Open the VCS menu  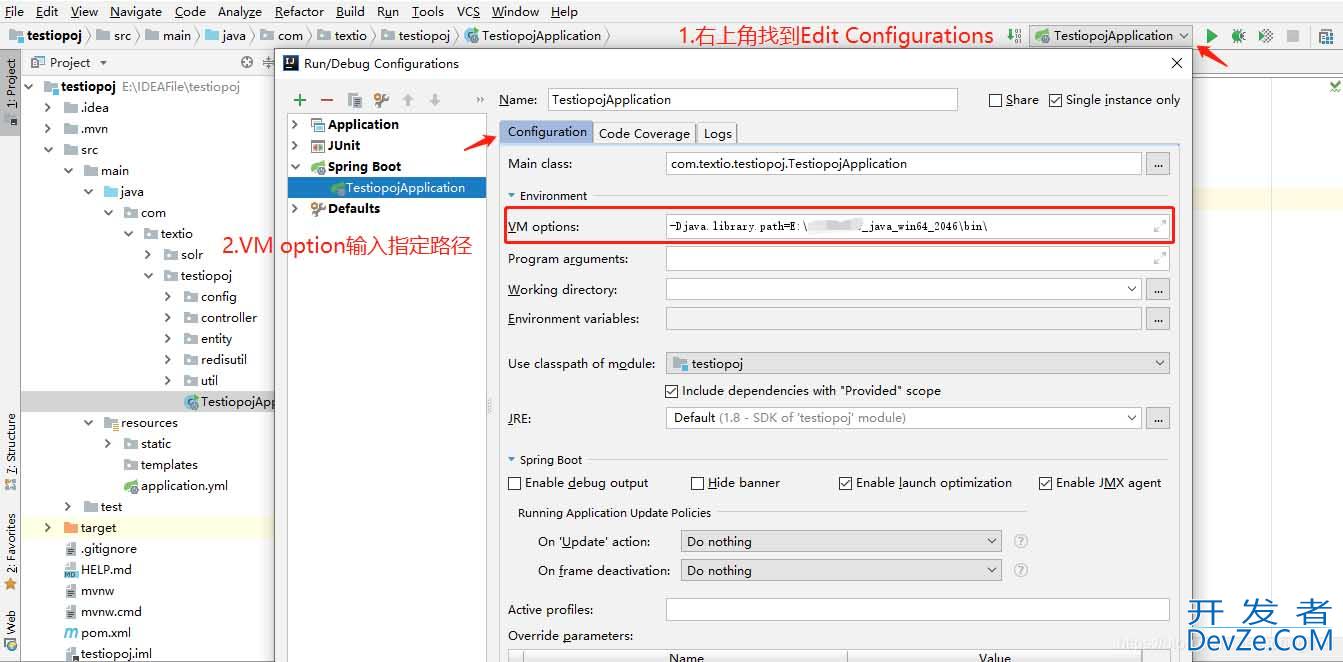click(468, 11)
